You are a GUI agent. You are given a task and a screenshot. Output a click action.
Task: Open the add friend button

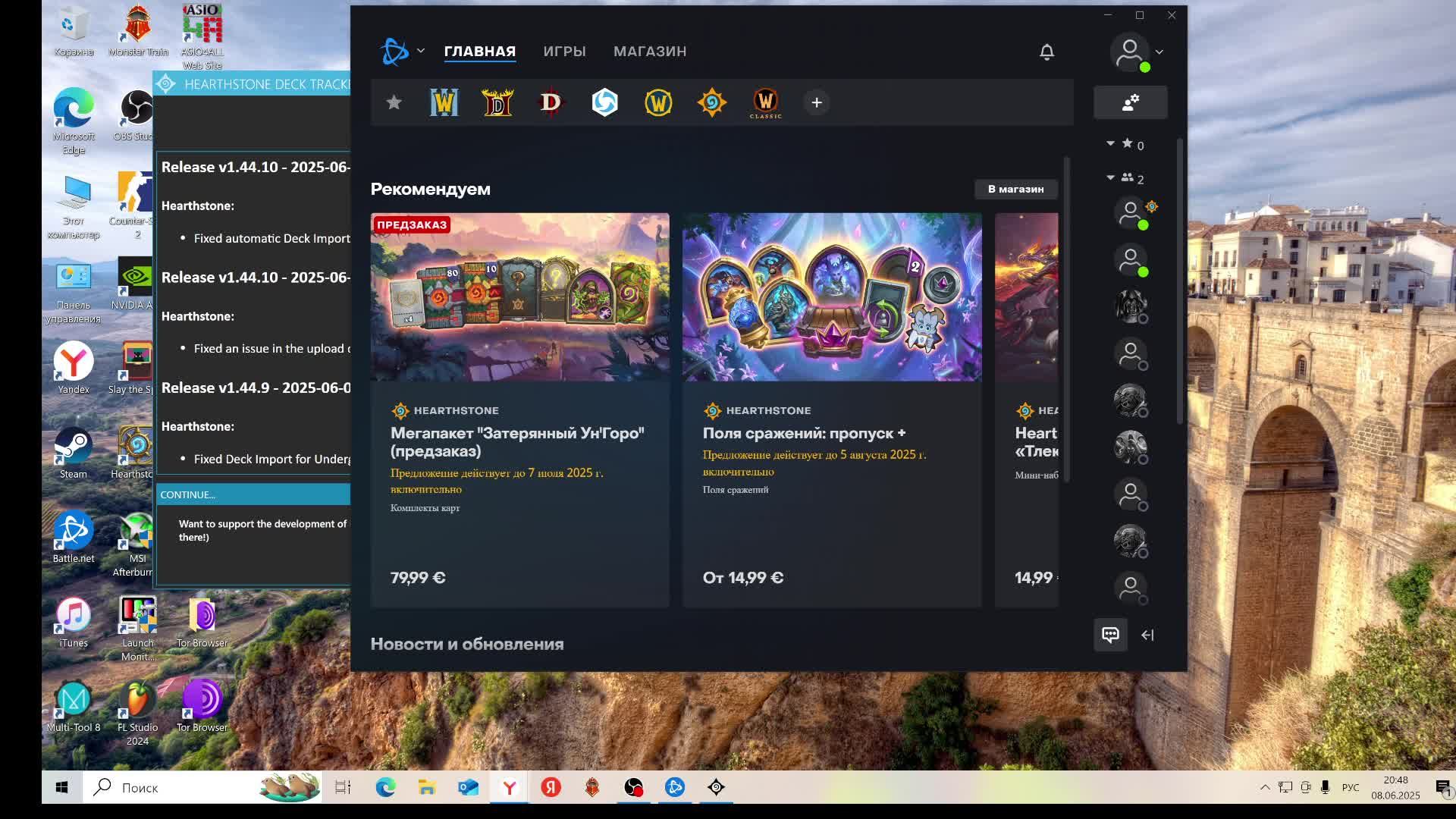(x=1130, y=102)
